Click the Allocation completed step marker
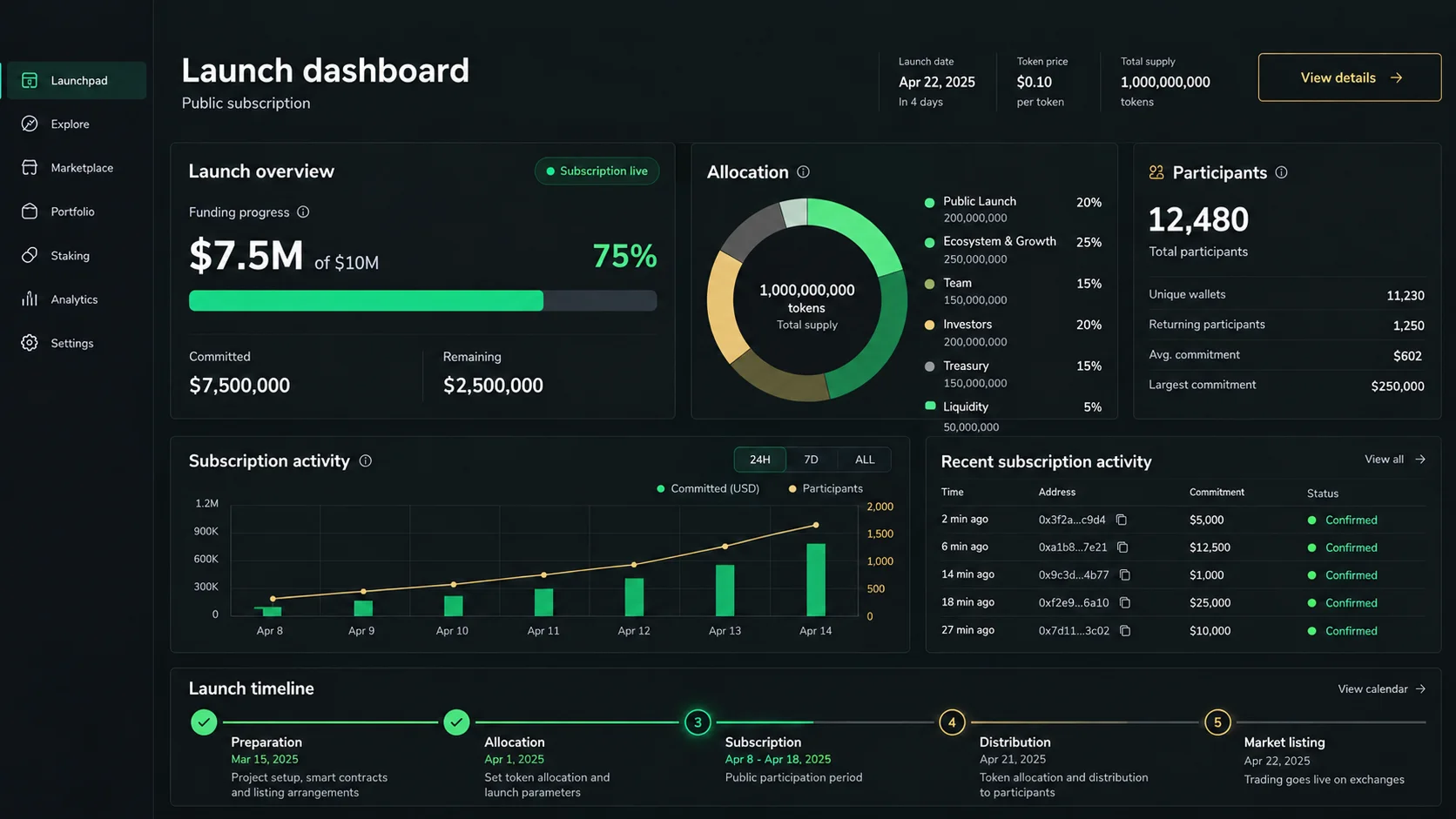Screen dimensions: 1456x819 (x=456, y=722)
